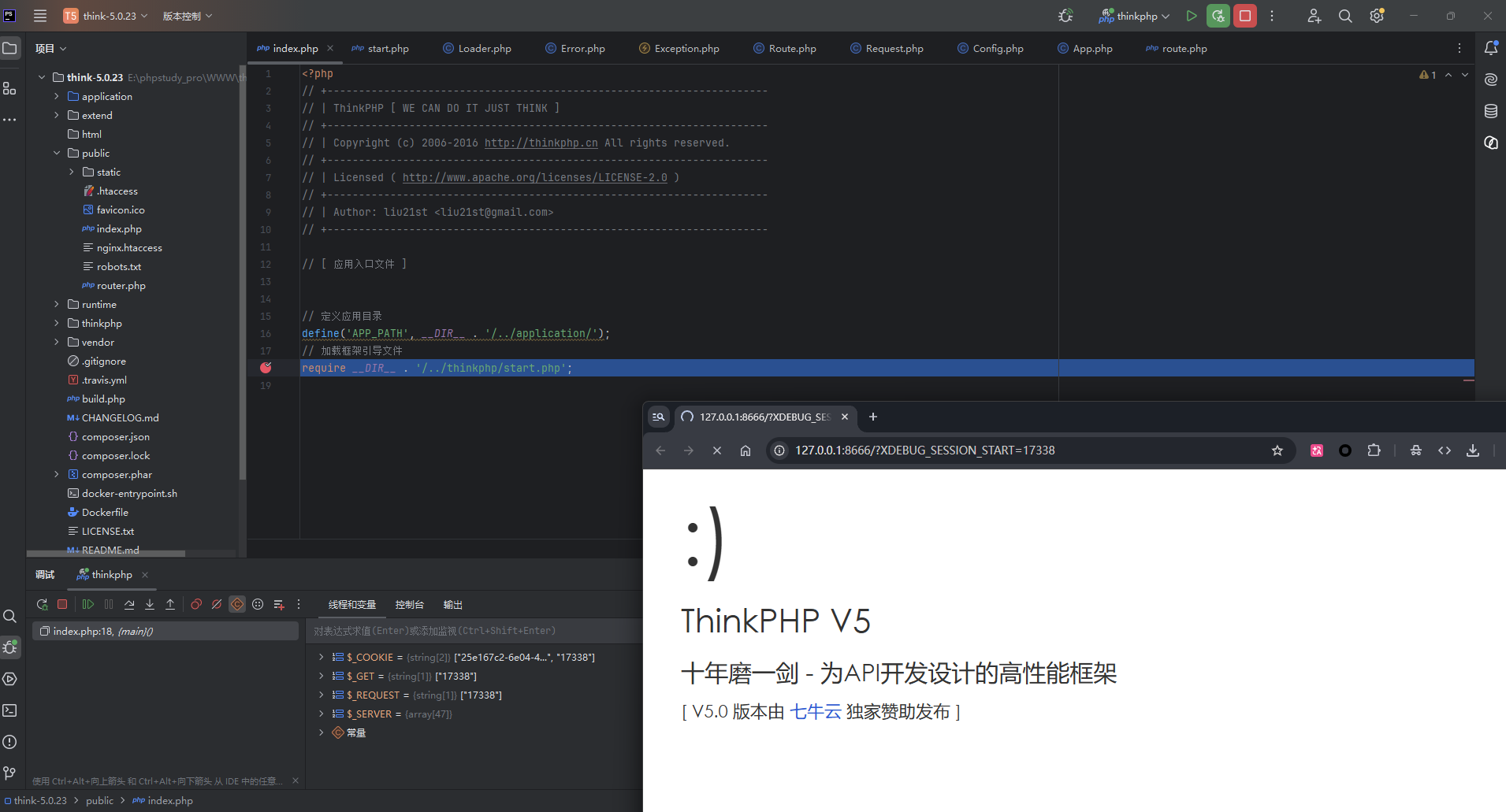Rerun debug from the top toolbar
Viewport: 1506px width, 812px height.
[1218, 16]
